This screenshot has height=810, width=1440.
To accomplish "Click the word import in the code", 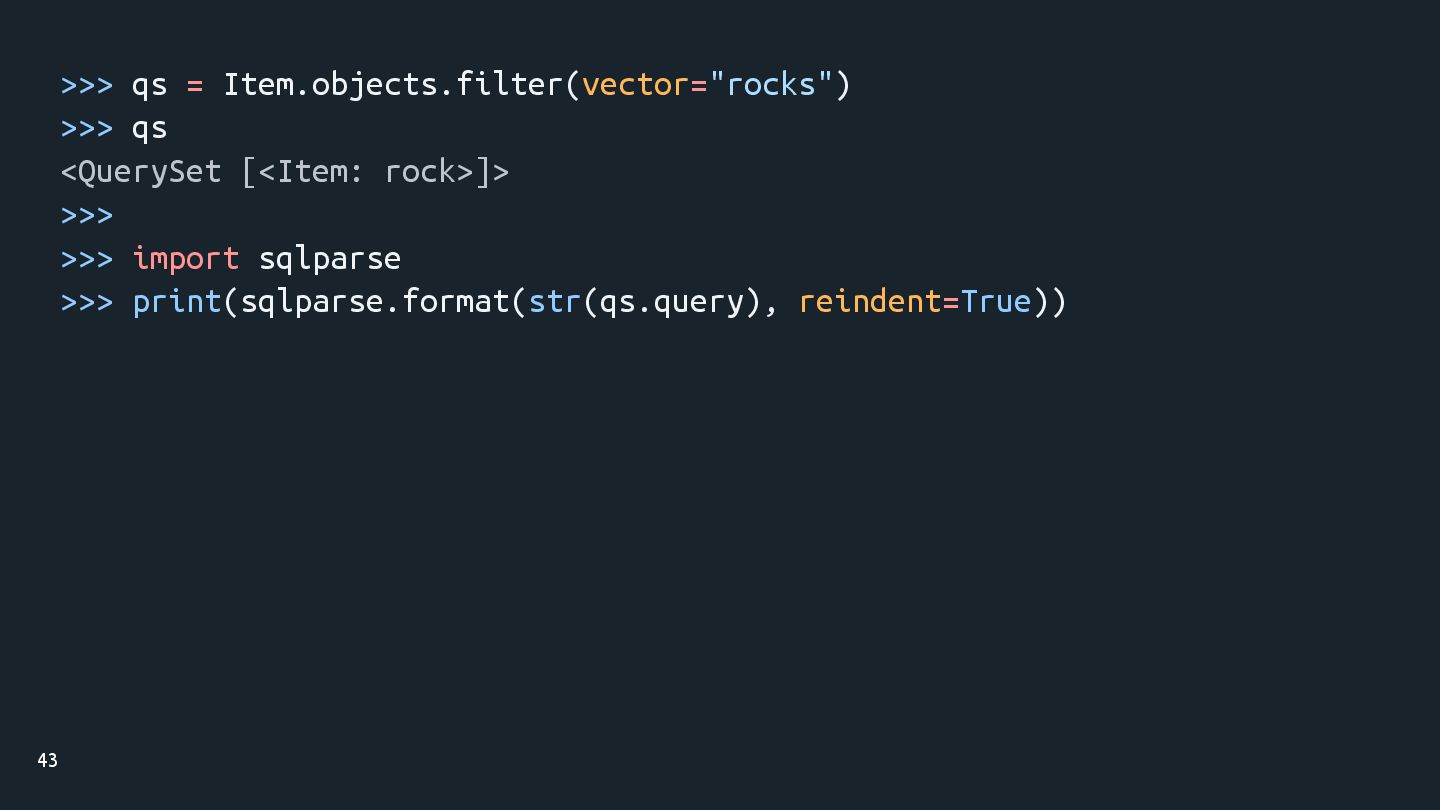I will click(186, 258).
